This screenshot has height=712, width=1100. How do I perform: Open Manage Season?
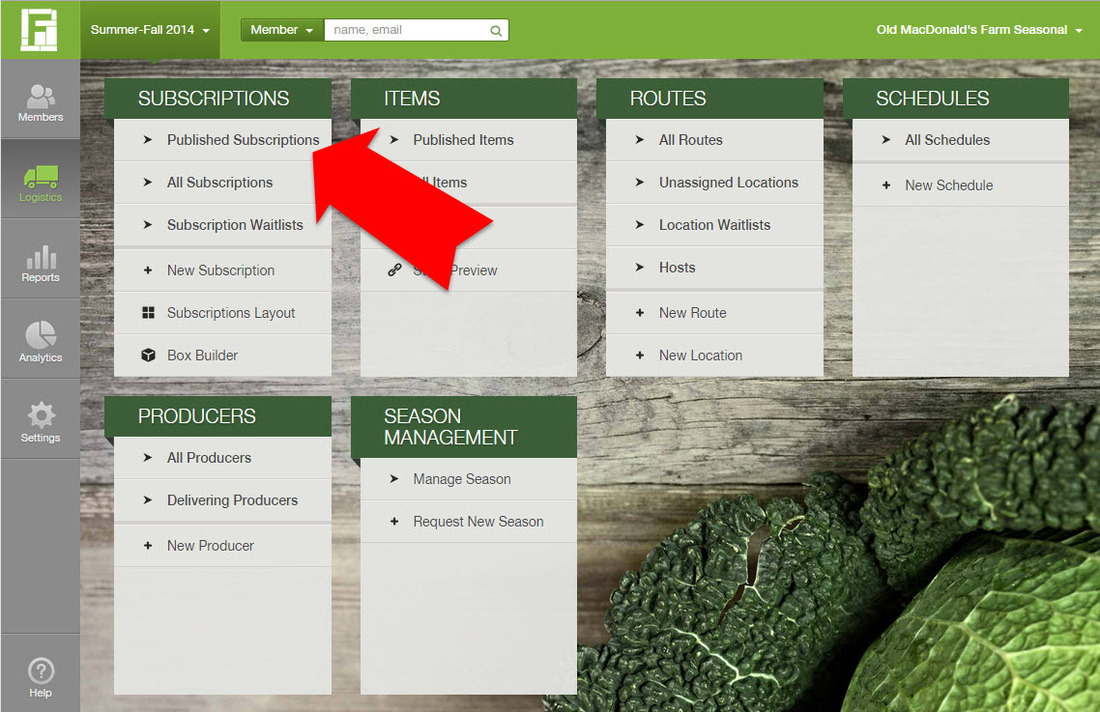click(469, 478)
